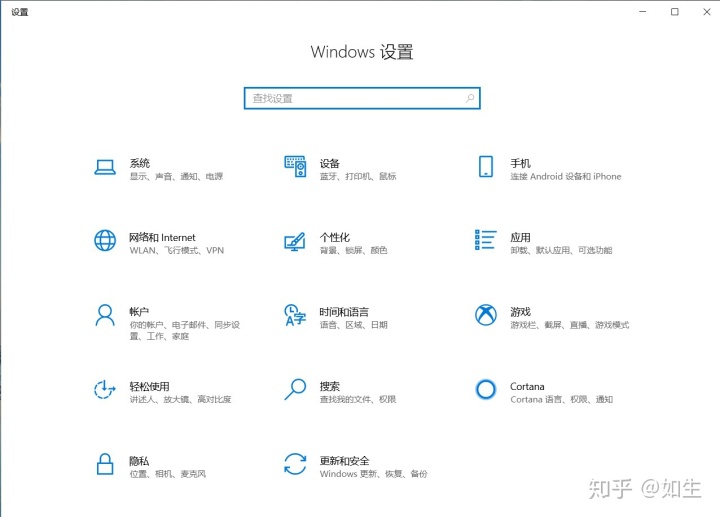
Task: Click the 更新和安全 refresh arrows icon
Action: [x=295, y=464]
